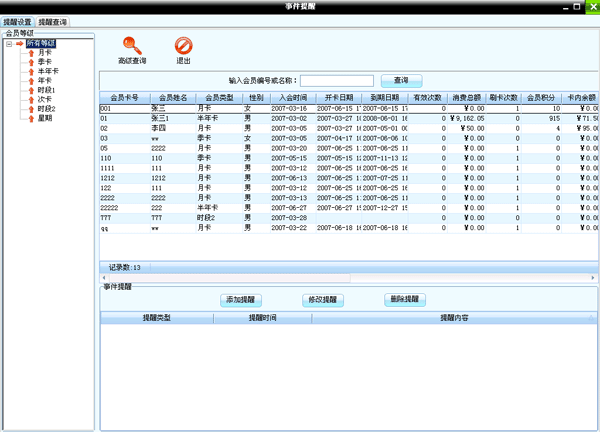Viewport: 600px width, 432px height.
Task: Open 高级查询 advanced search magnifier icon
Action: [x=132, y=46]
